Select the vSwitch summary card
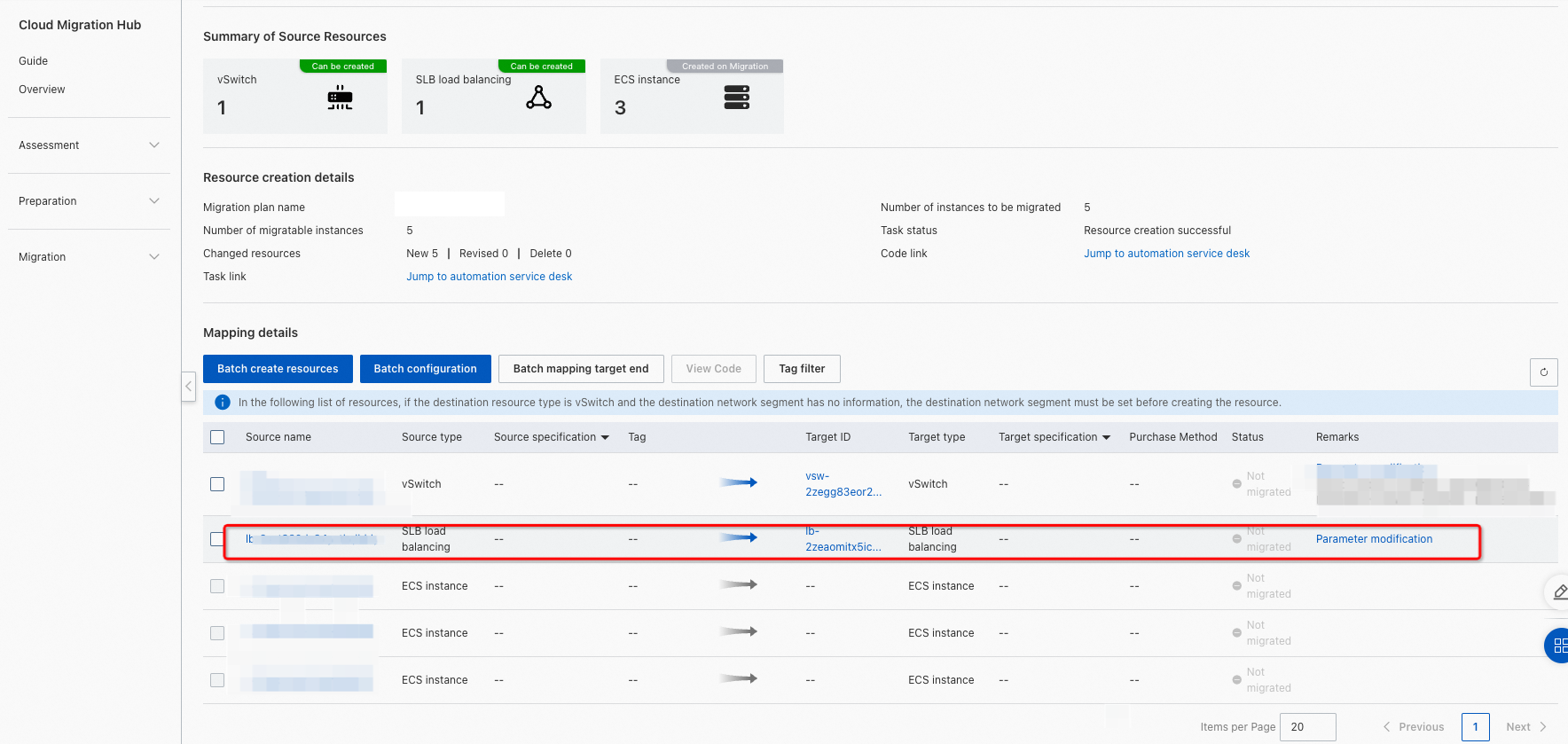This screenshot has width=1568, height=744. [295, 97]
